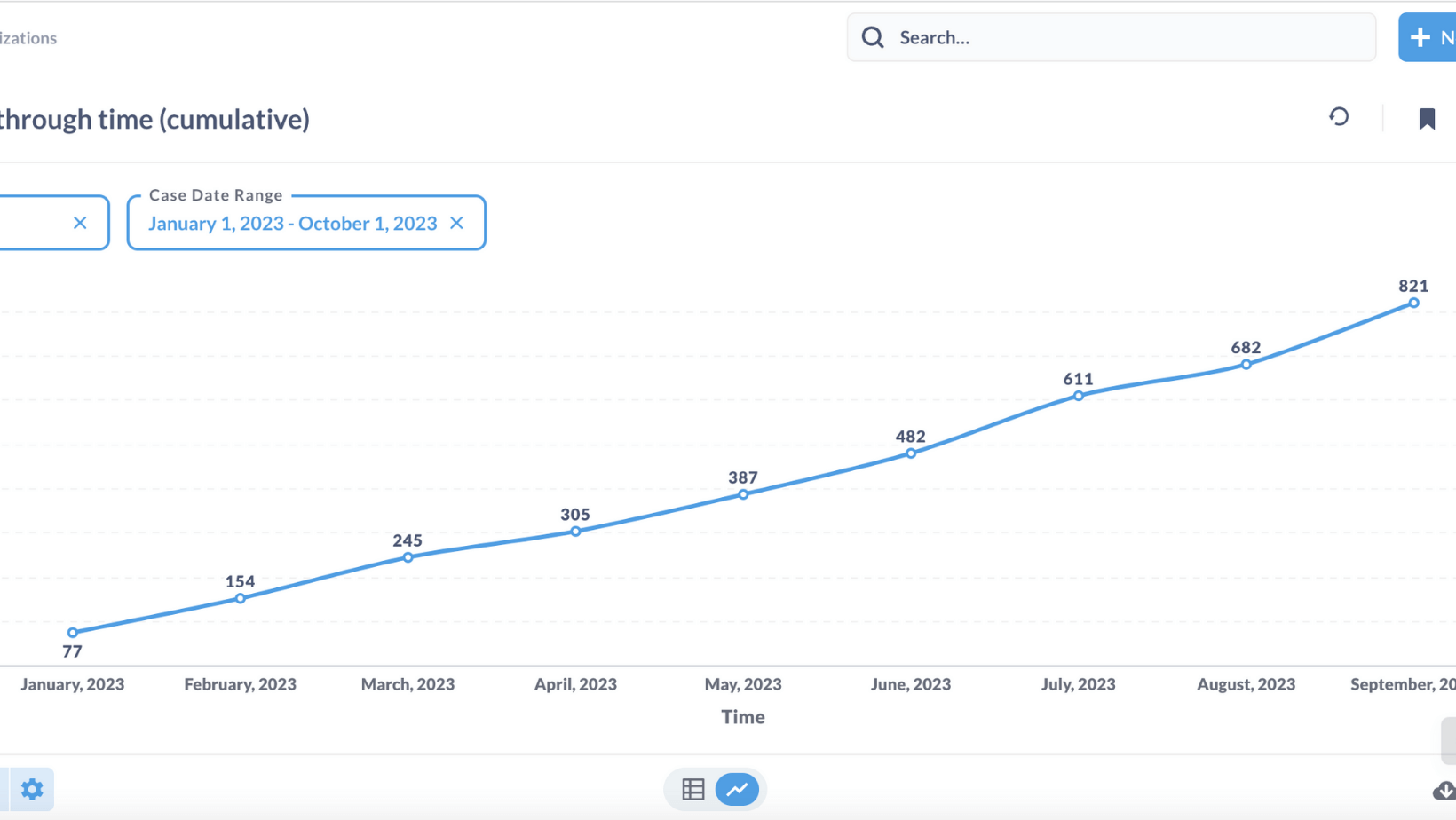Screen dimensions: 1456x820
Task: Click the Time x-axis label
Action: click(742, 717)
